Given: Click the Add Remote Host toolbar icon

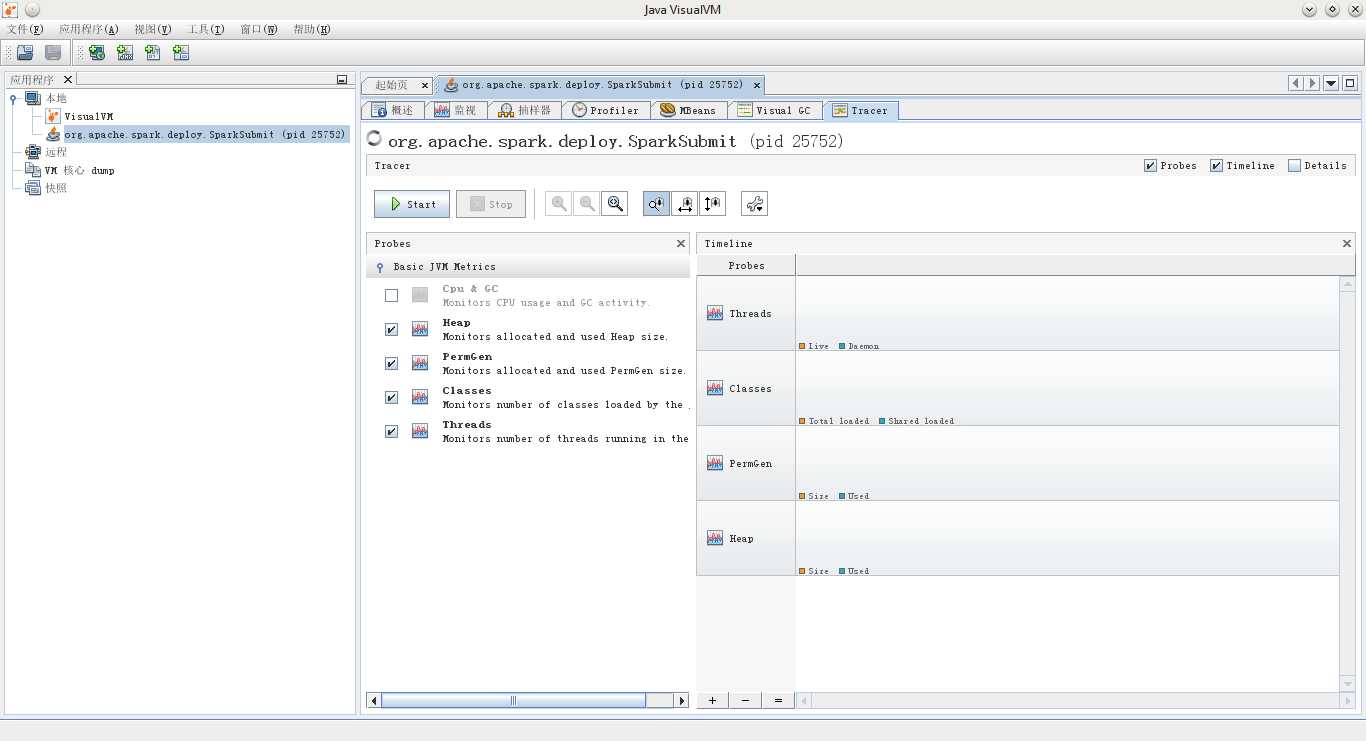Looking at the screenshot, I should tap(97, 52).
